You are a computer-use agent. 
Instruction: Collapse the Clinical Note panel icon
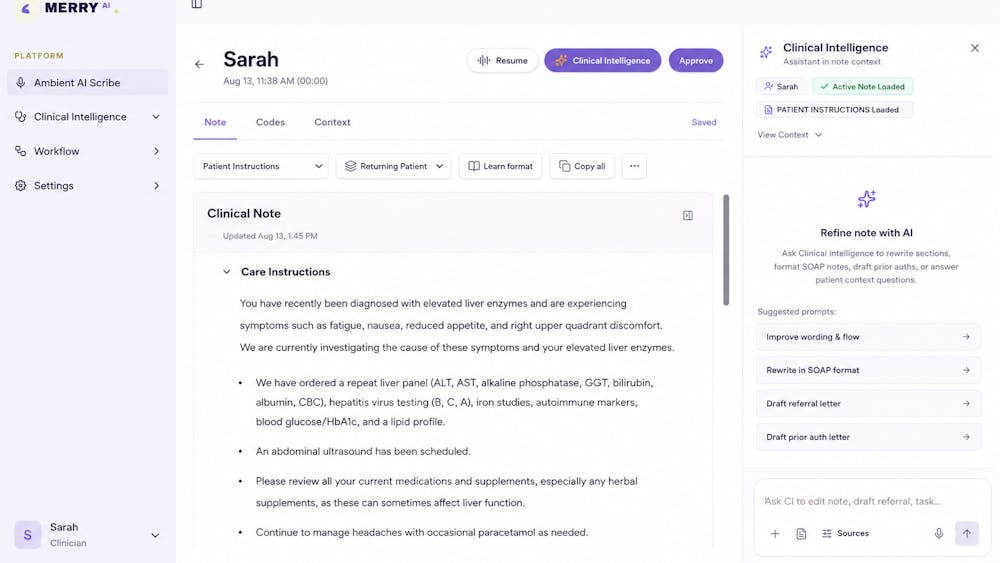tap(688, 216)
